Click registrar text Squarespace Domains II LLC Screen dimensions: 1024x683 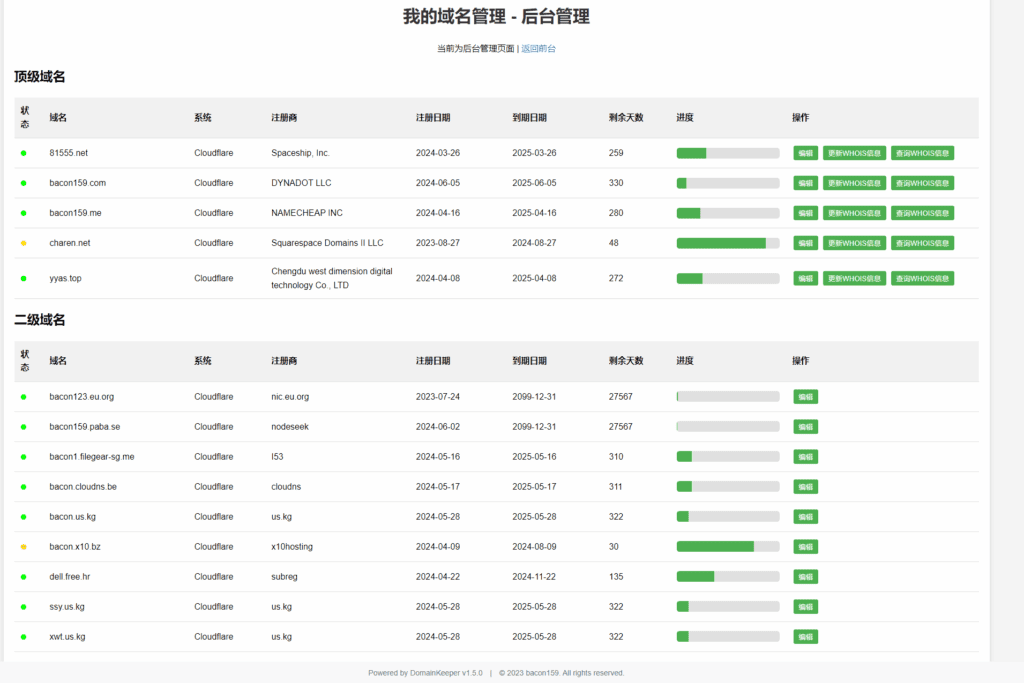327,243
